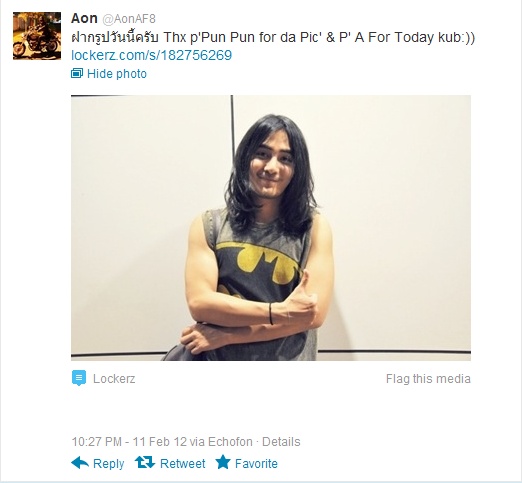Expand tweet Details
Screen dimensions: 522x483
point(281,442)
